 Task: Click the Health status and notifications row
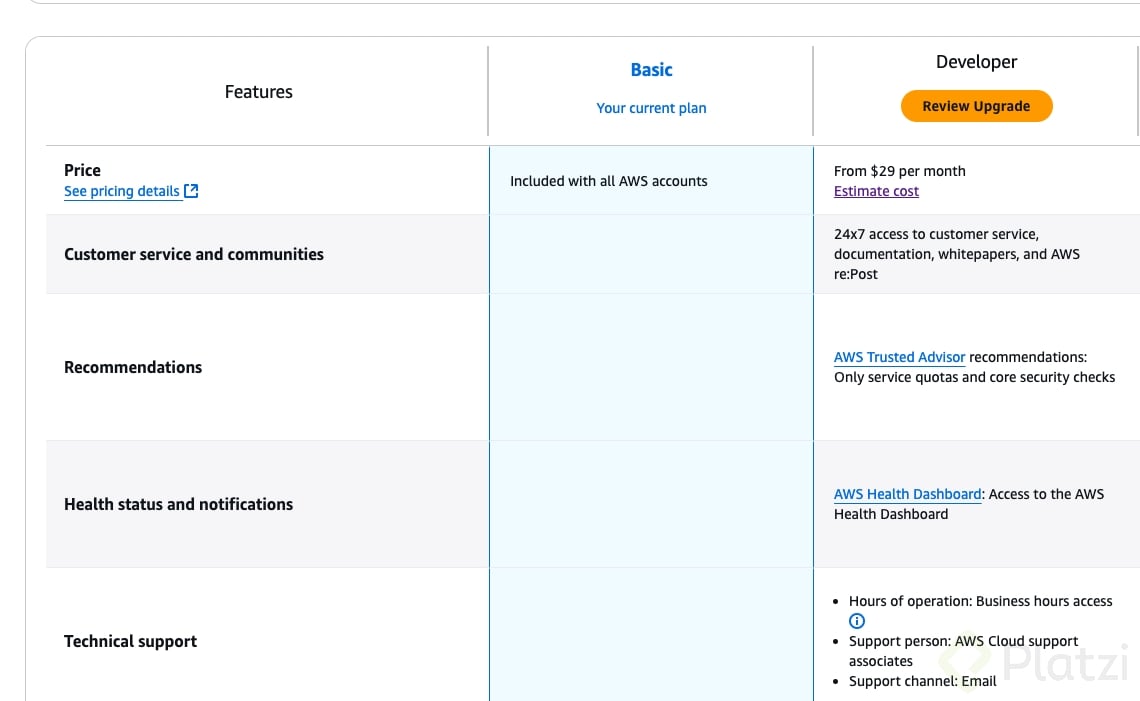click(x=178, y=504)
